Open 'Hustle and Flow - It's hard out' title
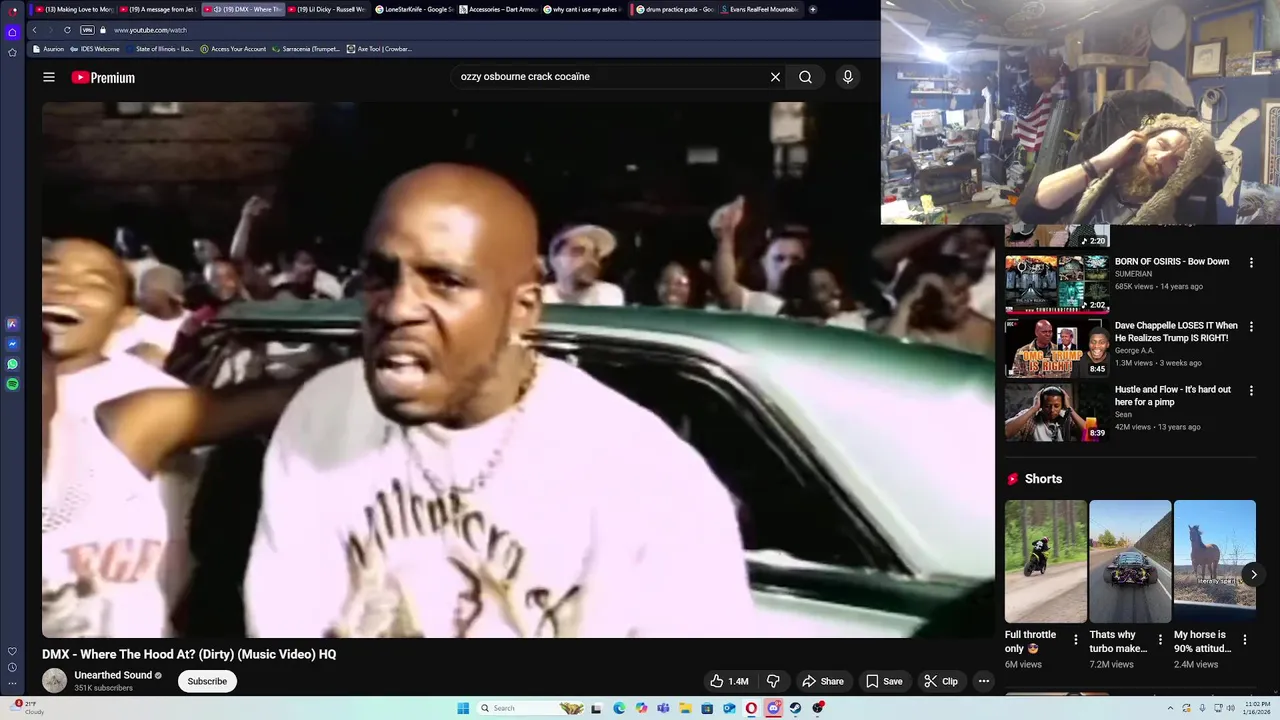The image size is (1280, 720). point(1173,396)
